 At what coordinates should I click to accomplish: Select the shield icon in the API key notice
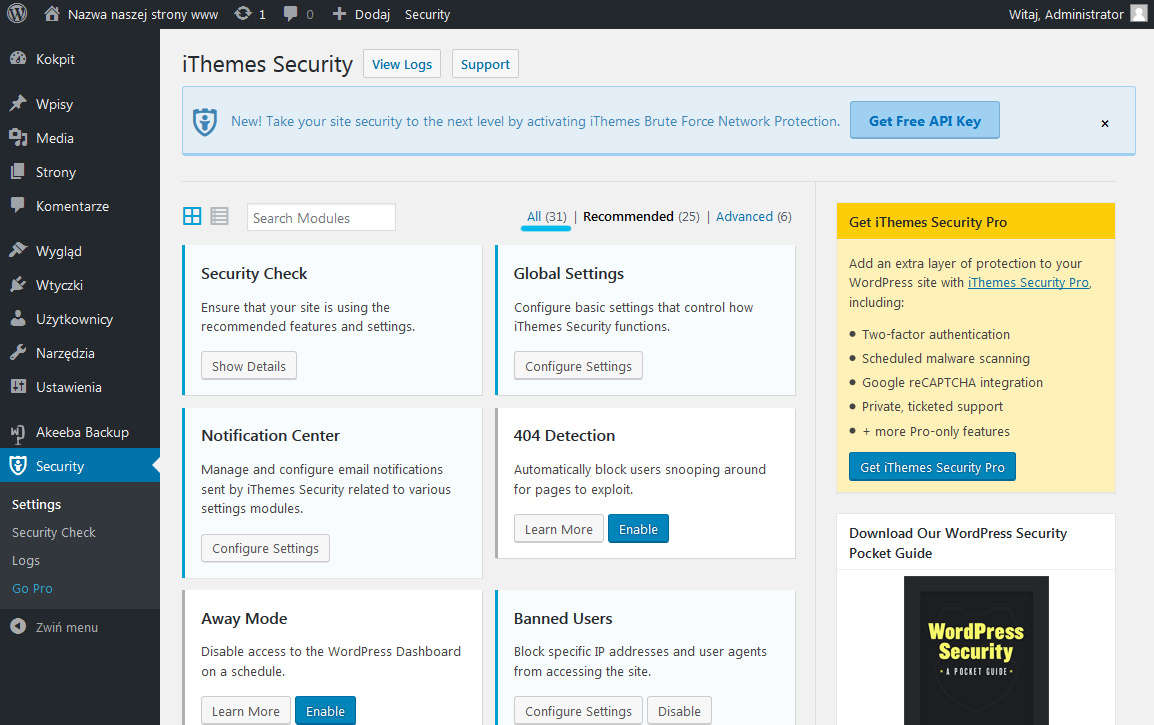pos(205,121)
